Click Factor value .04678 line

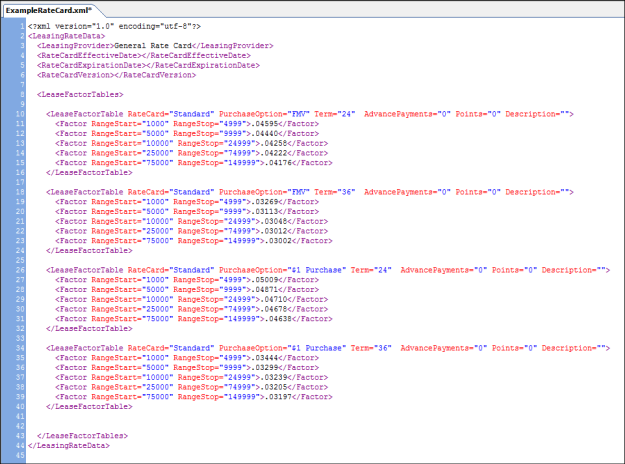click(x=192, y=309)
